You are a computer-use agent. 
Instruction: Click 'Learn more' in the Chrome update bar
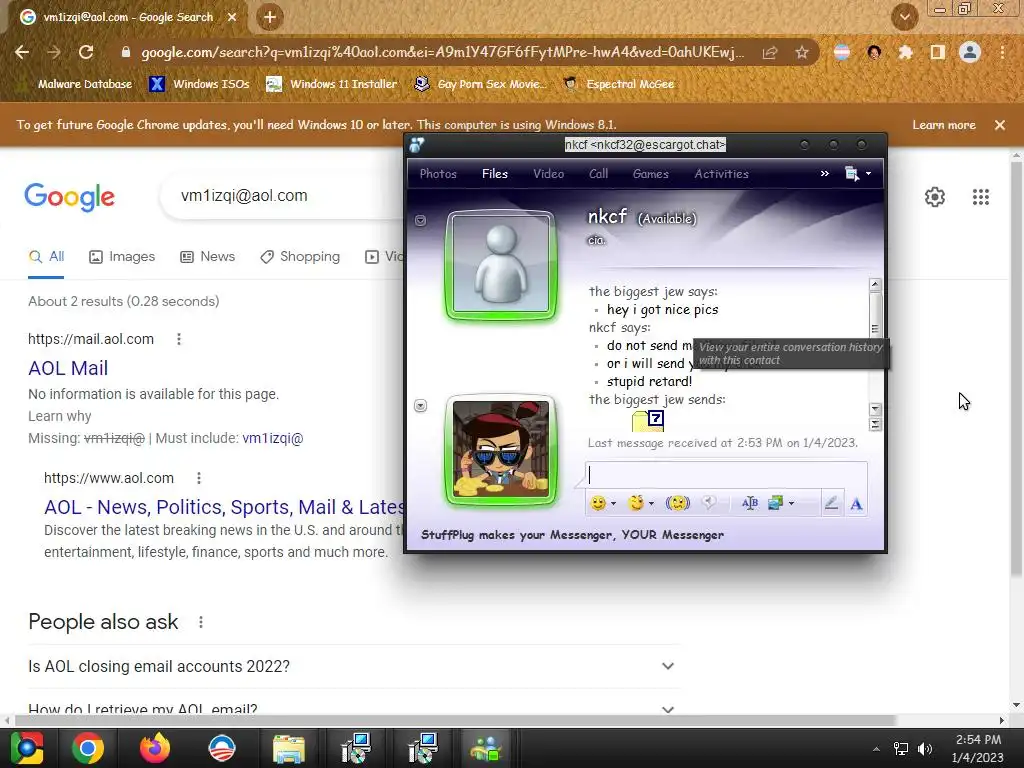tap(944, 125)
